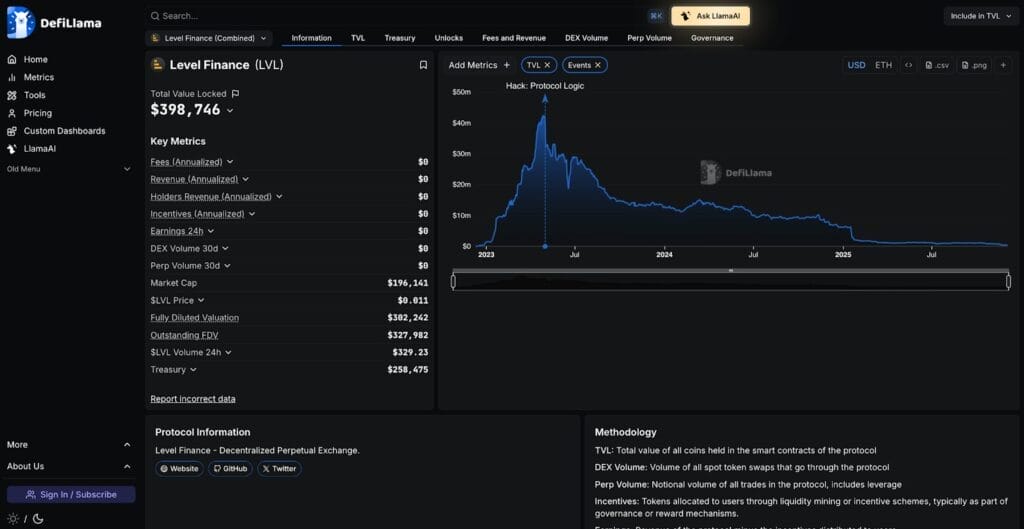Open the Report incorrect data link
1024x529 pixels.
click(193, 399)
